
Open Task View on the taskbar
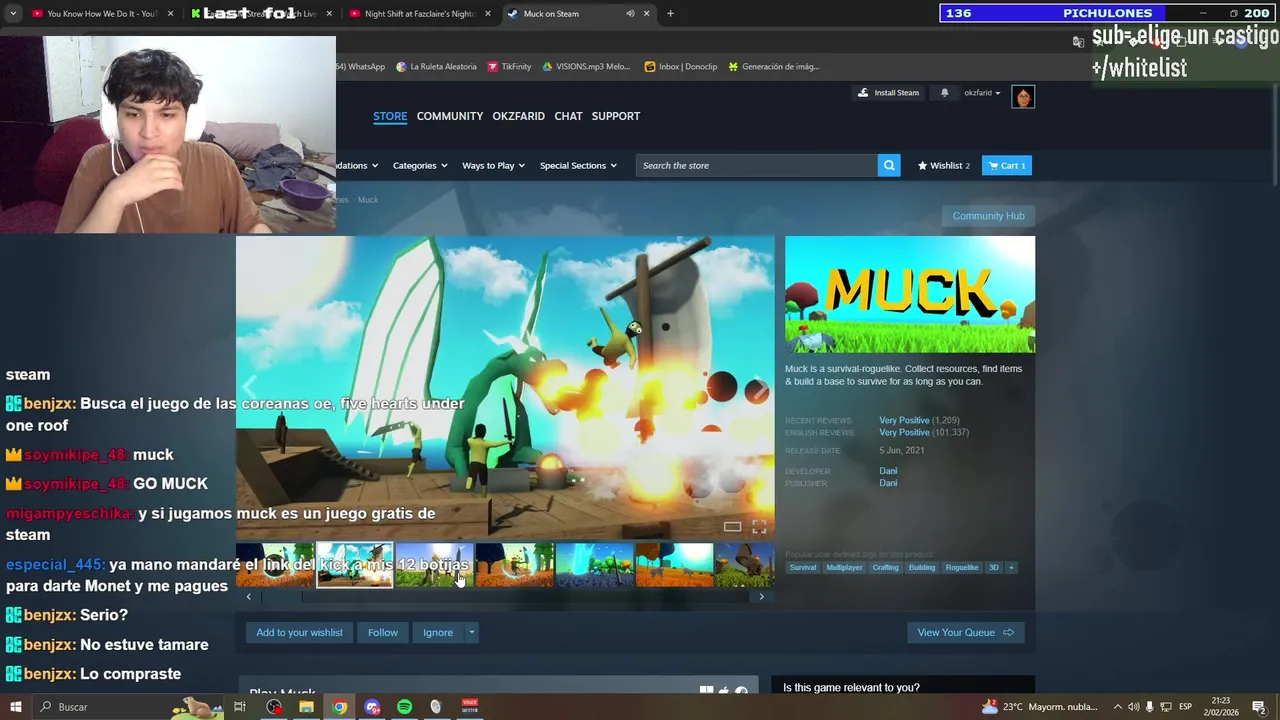240,707
